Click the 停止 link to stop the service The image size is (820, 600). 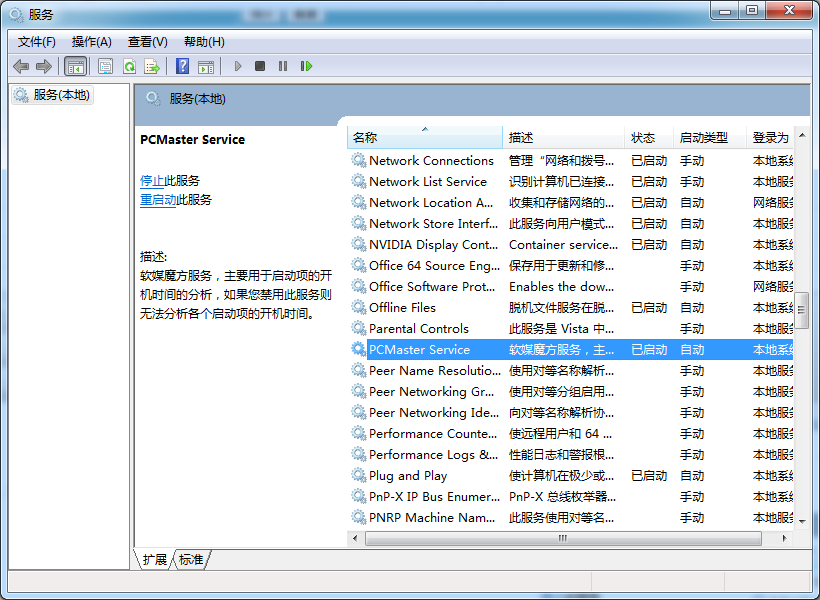point(152,181)
